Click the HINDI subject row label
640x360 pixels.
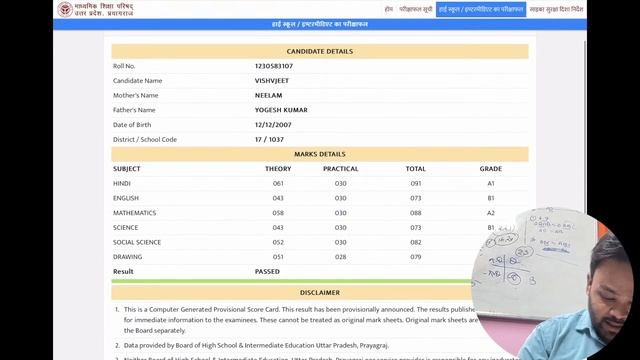point(122,184)
